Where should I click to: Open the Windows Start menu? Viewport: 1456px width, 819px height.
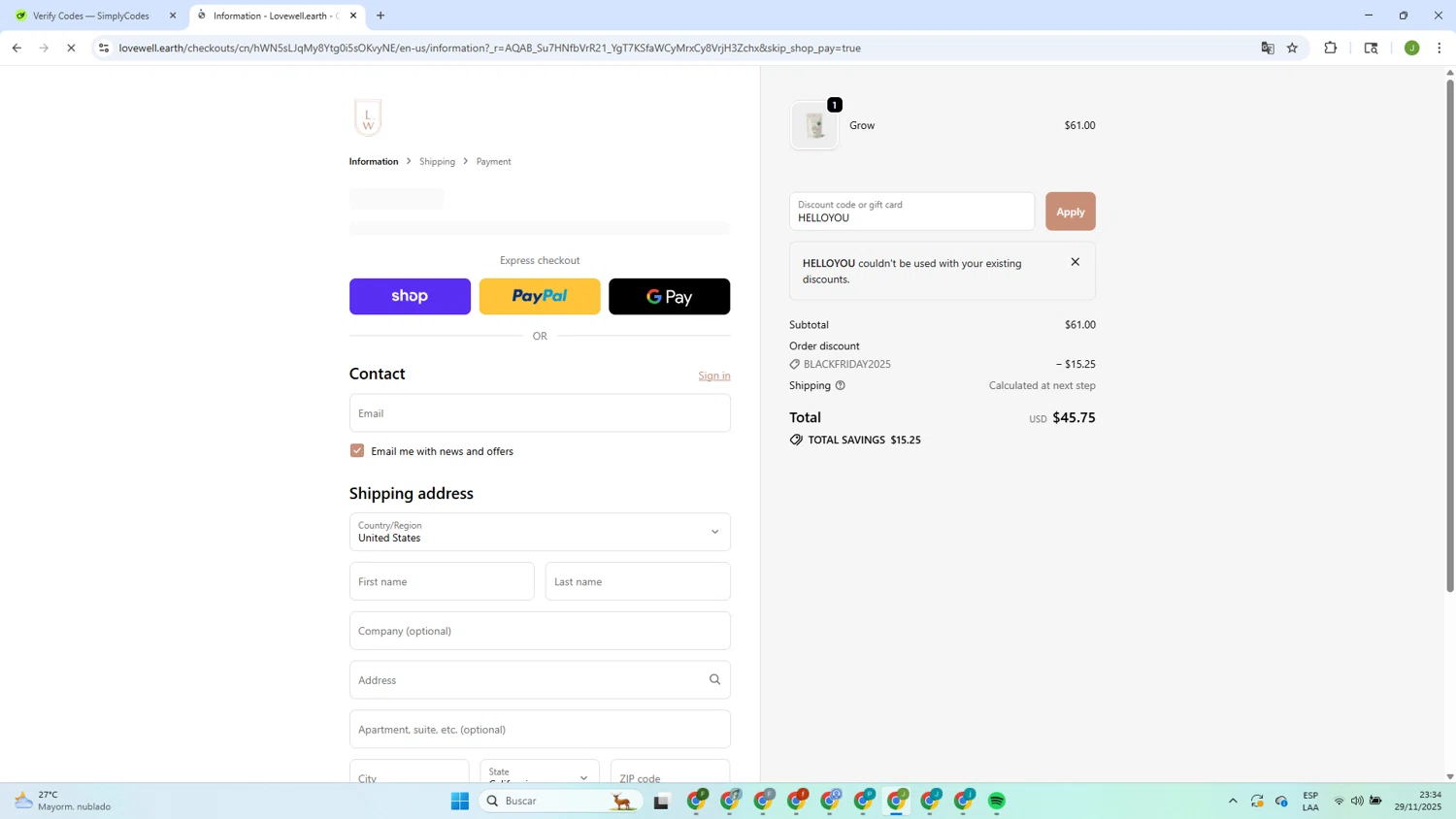(x=460, y=801)
